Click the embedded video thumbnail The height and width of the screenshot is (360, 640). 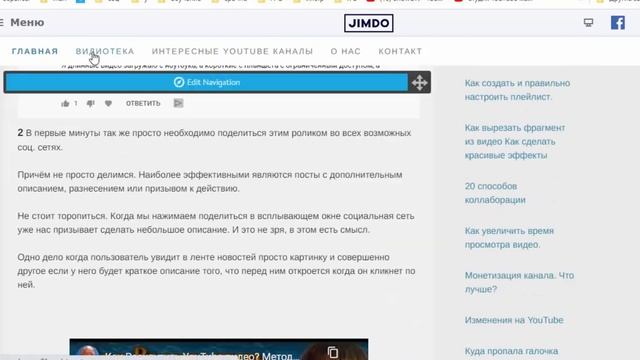[x=219, y=349]
